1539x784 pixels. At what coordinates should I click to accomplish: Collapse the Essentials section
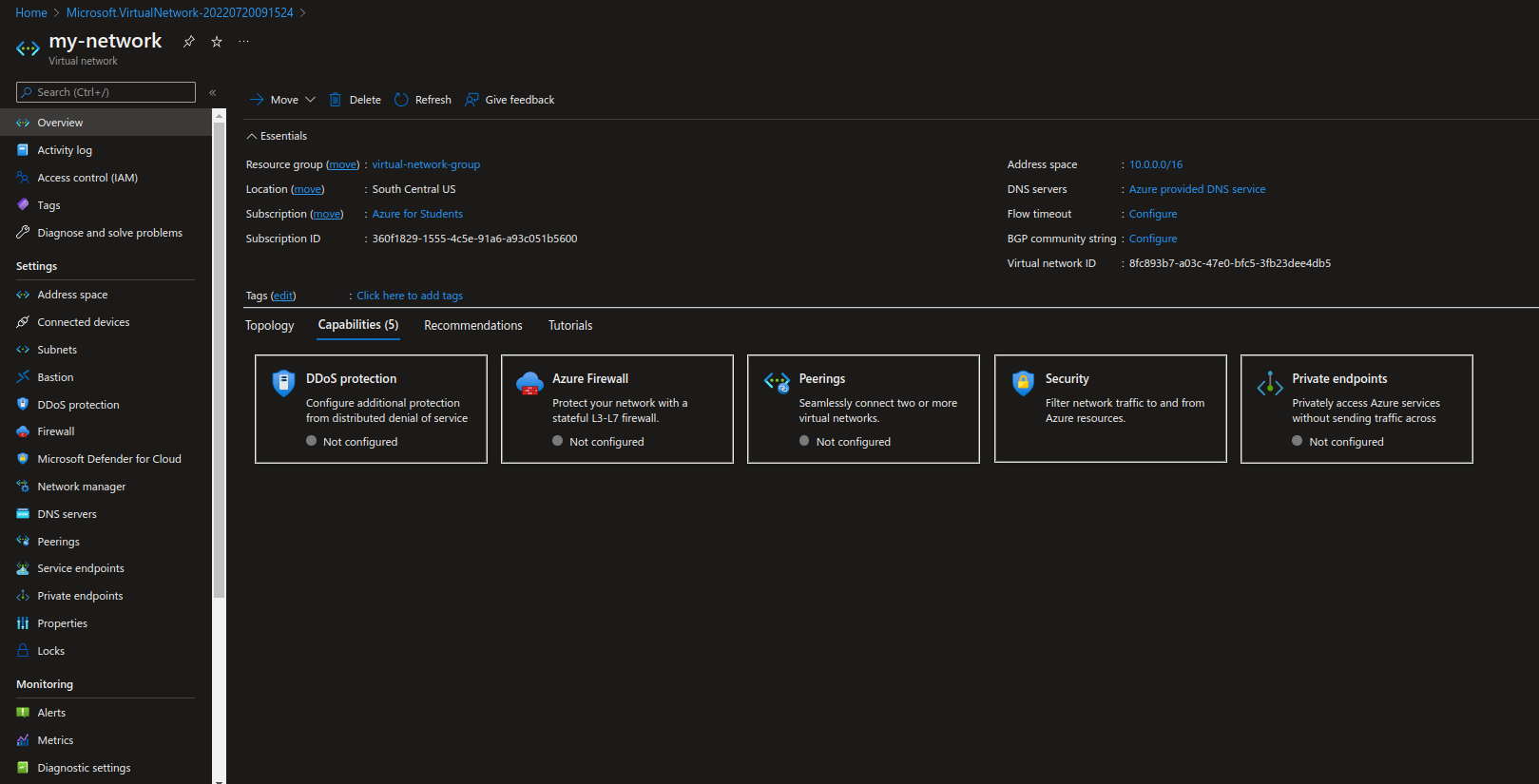click(277, 136)
